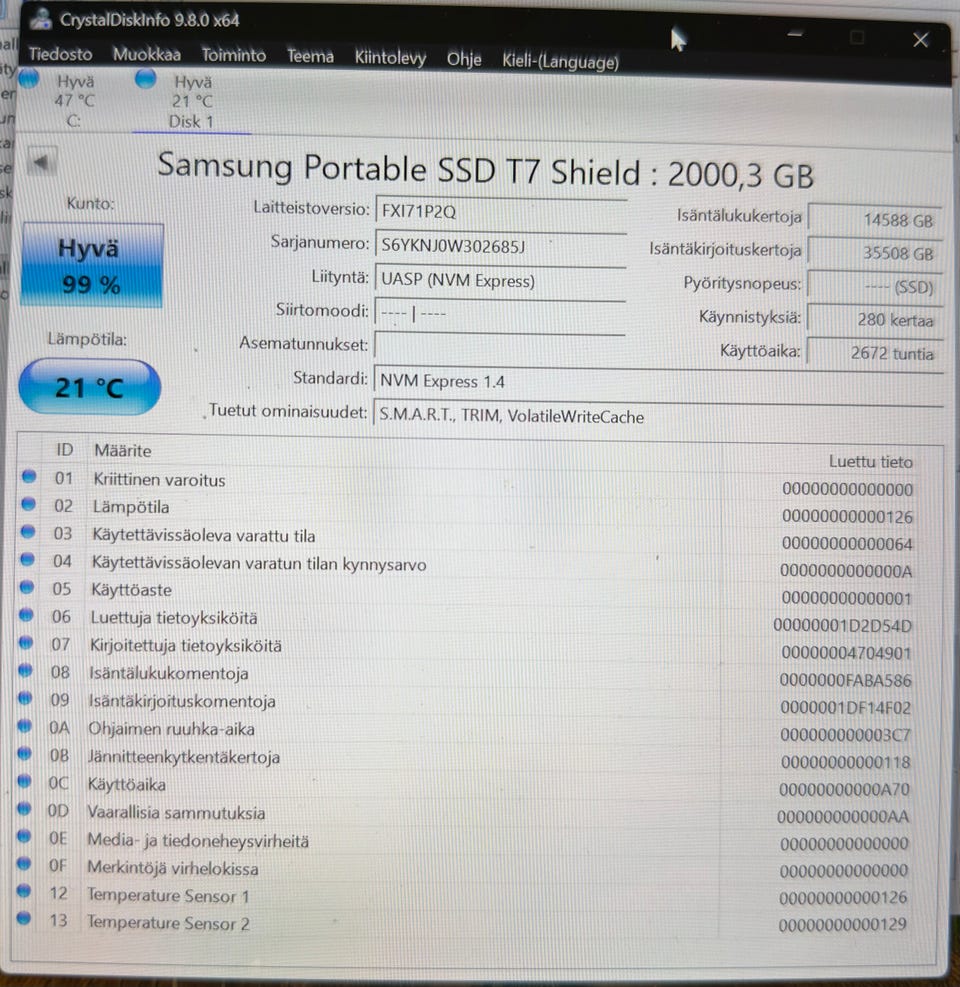Open the Ohje menu
Viewport: 960px width, 987px height.
[x=464, y=59]
